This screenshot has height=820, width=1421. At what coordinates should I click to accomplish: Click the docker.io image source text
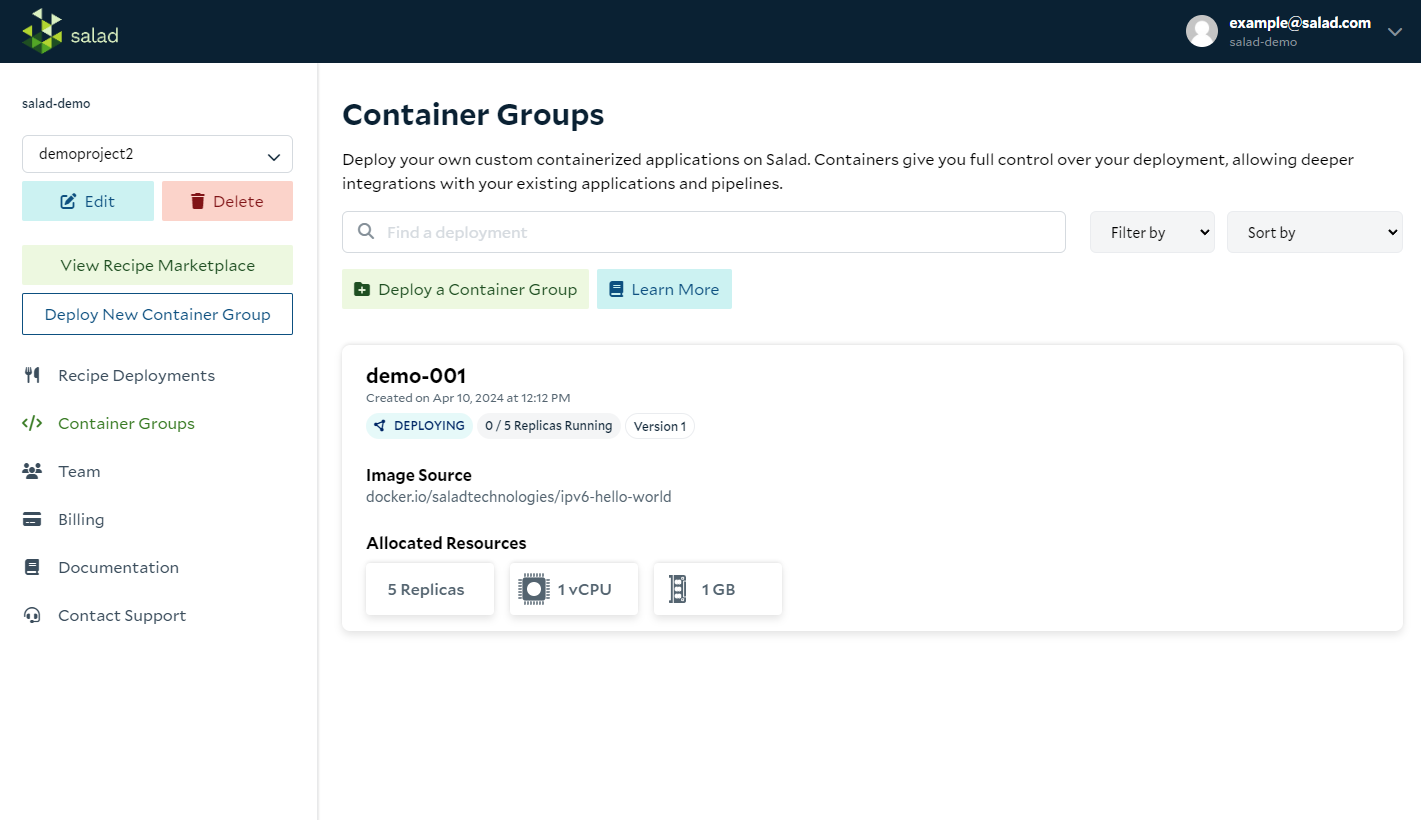(518, 496)
